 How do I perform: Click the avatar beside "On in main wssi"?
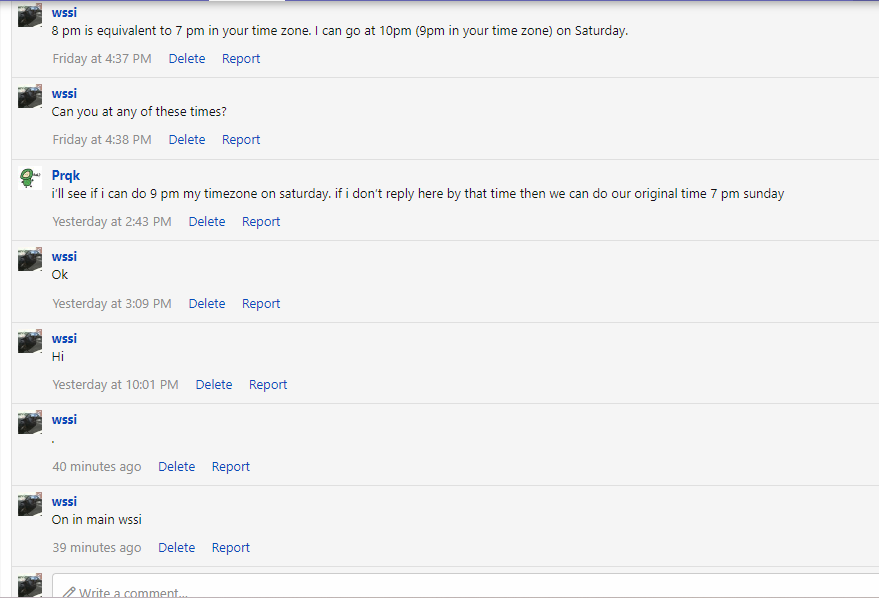tap(30, 505)
